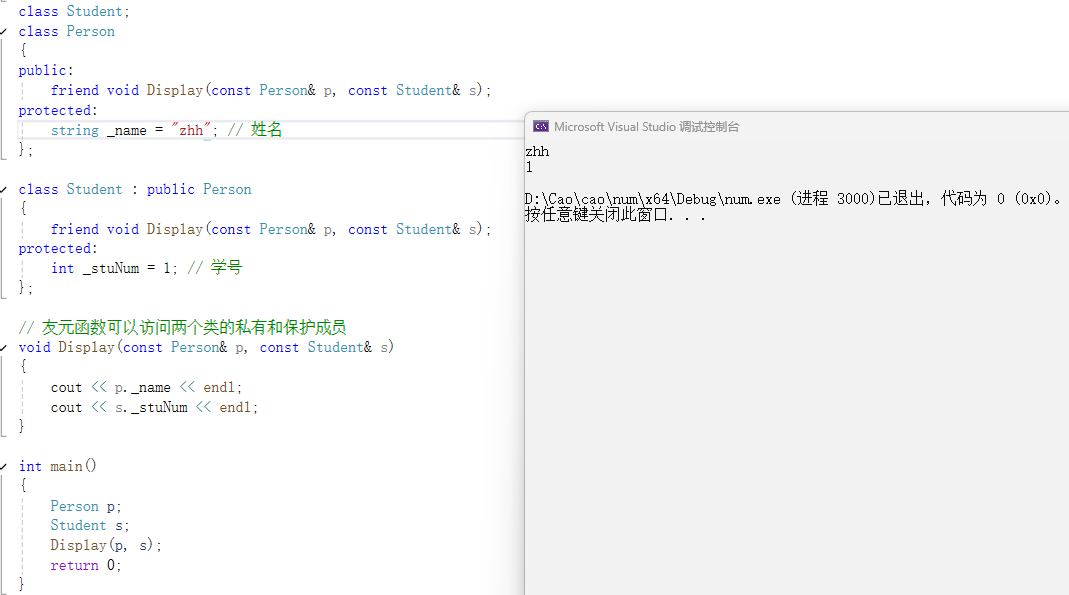
Task: Click the num.exe exit message line in console
Action: pyautogui.click(x=794, y=199)
